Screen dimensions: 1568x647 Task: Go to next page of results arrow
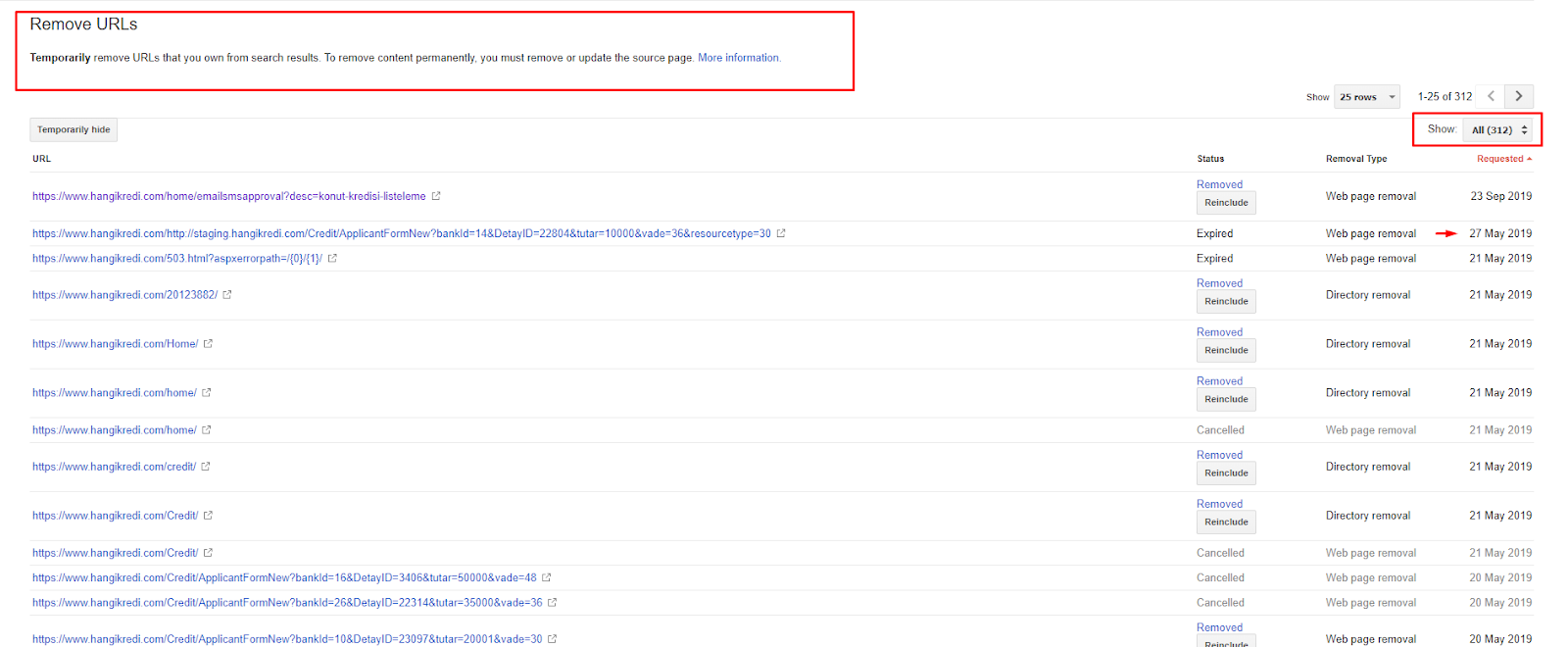pos(1519,96)
